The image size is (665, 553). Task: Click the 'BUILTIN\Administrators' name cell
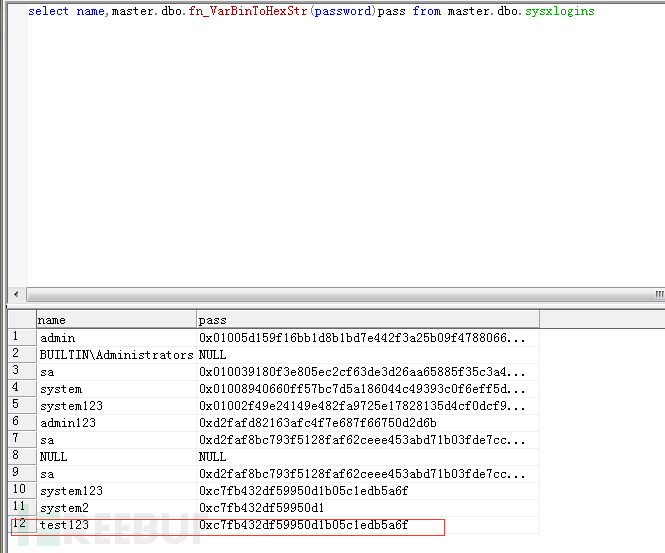(x=115, y=355)
